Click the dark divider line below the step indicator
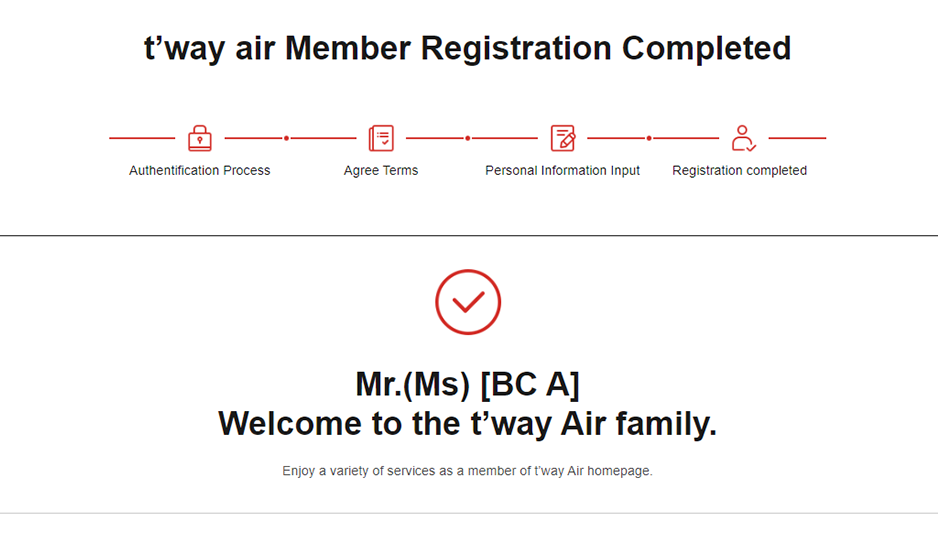938x537 pixels. [468, 236]
